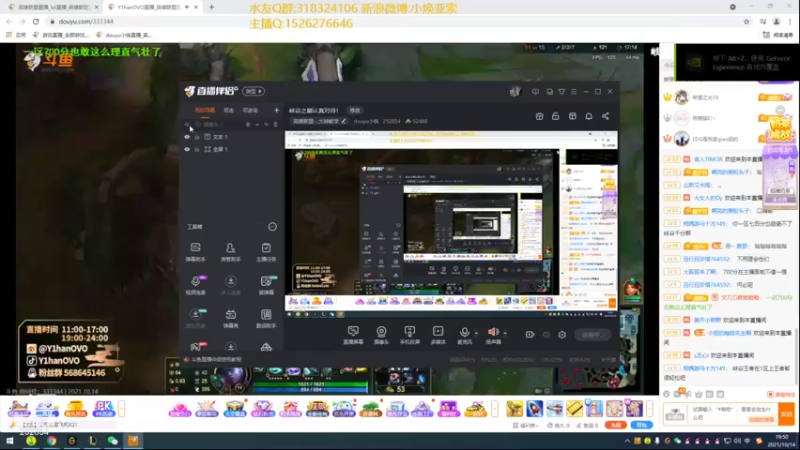Move selected source down arrow
Viewport: 800px width, 450px height.
[x=266, y=124]
